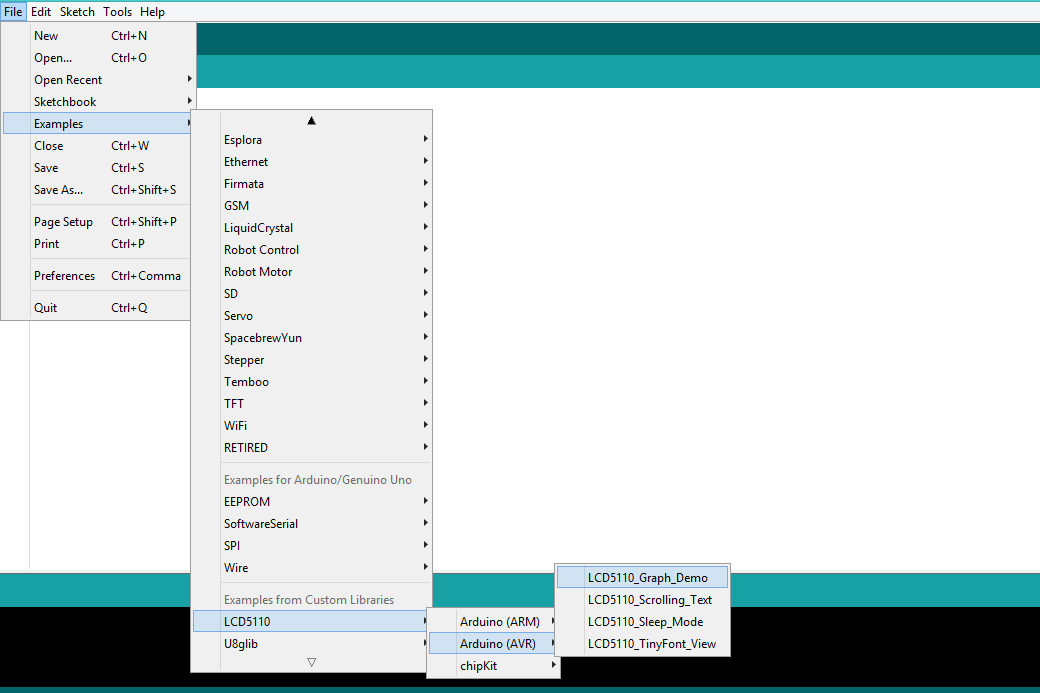The height and width of the screenshot is (693, 1040).
Task: Expand the TFT examples
Action: 312,403
